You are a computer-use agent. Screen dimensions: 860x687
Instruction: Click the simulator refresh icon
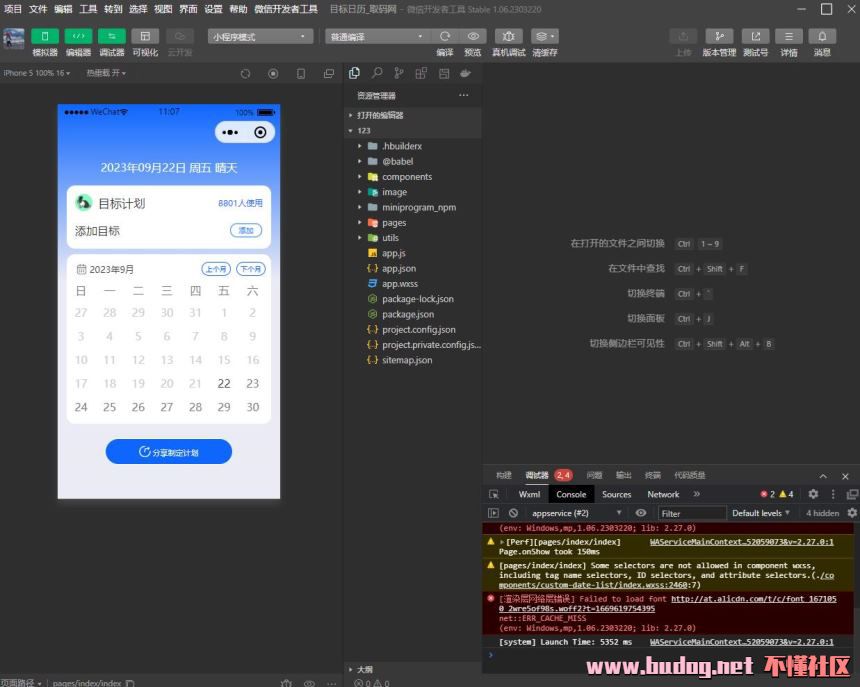[x=245, y=73]
